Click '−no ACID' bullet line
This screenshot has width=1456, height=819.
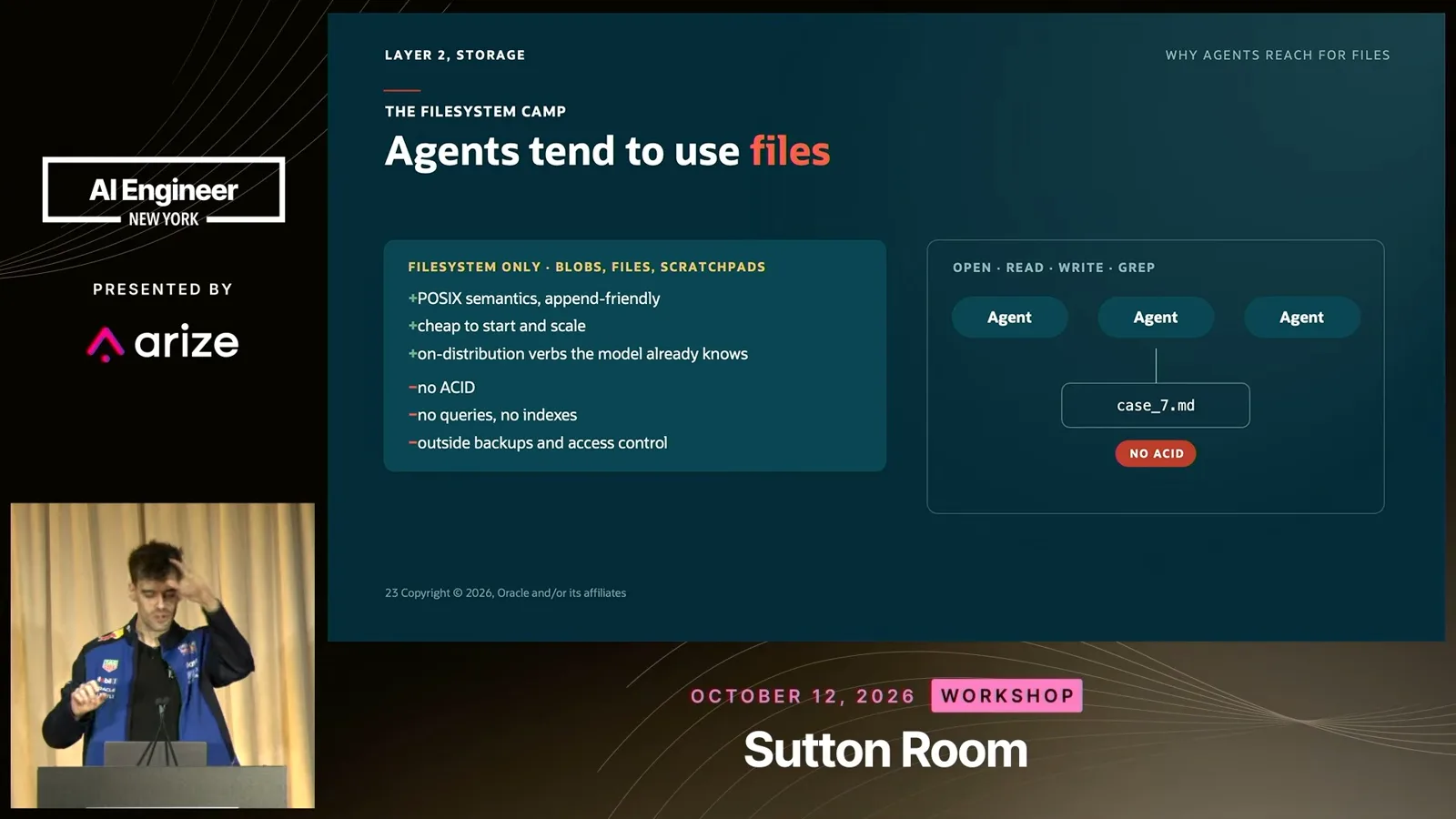pos(441,388)
